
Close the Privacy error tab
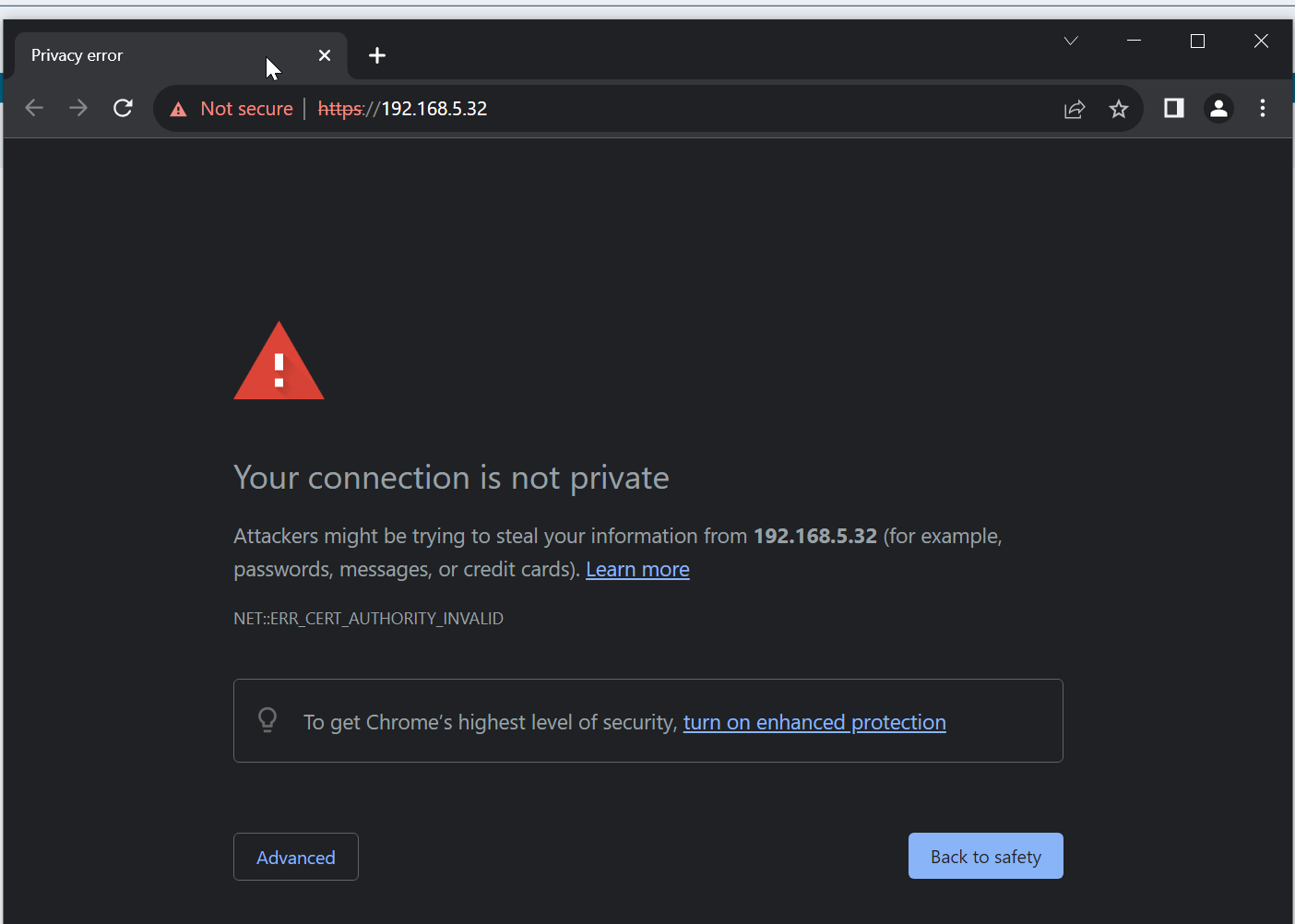click(325, 55)
